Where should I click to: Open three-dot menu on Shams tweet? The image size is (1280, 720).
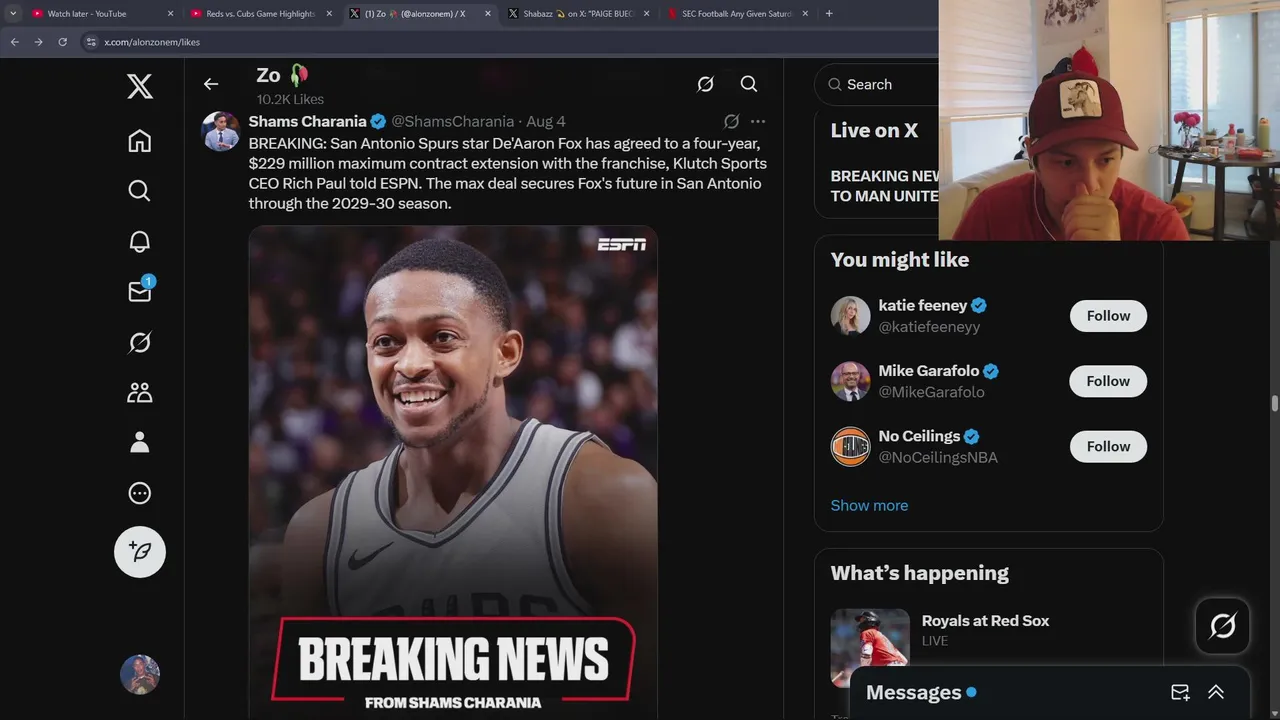coord(758,121)
